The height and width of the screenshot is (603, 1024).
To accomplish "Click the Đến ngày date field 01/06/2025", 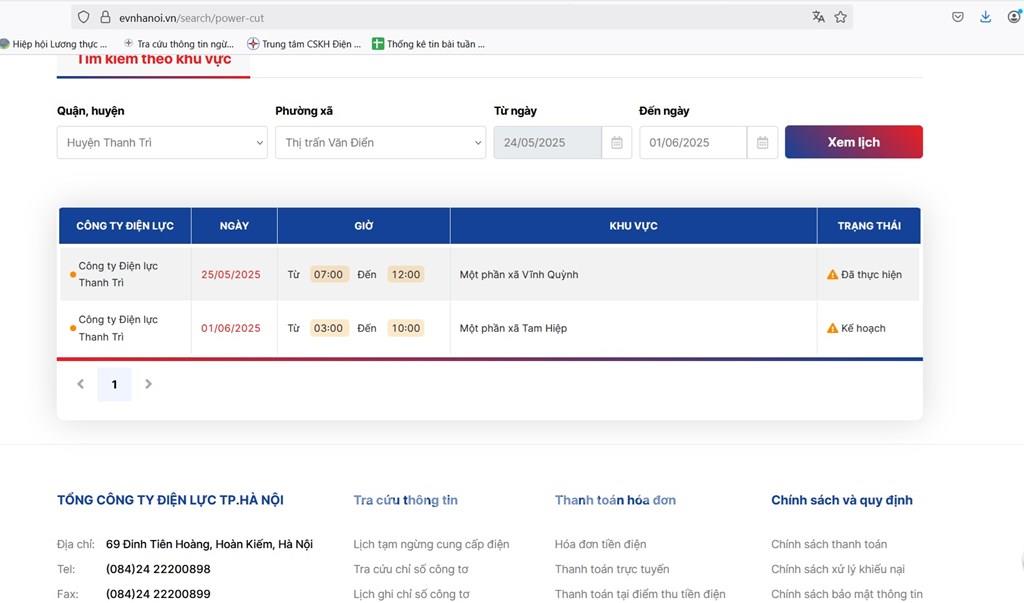I will point(693,142).
